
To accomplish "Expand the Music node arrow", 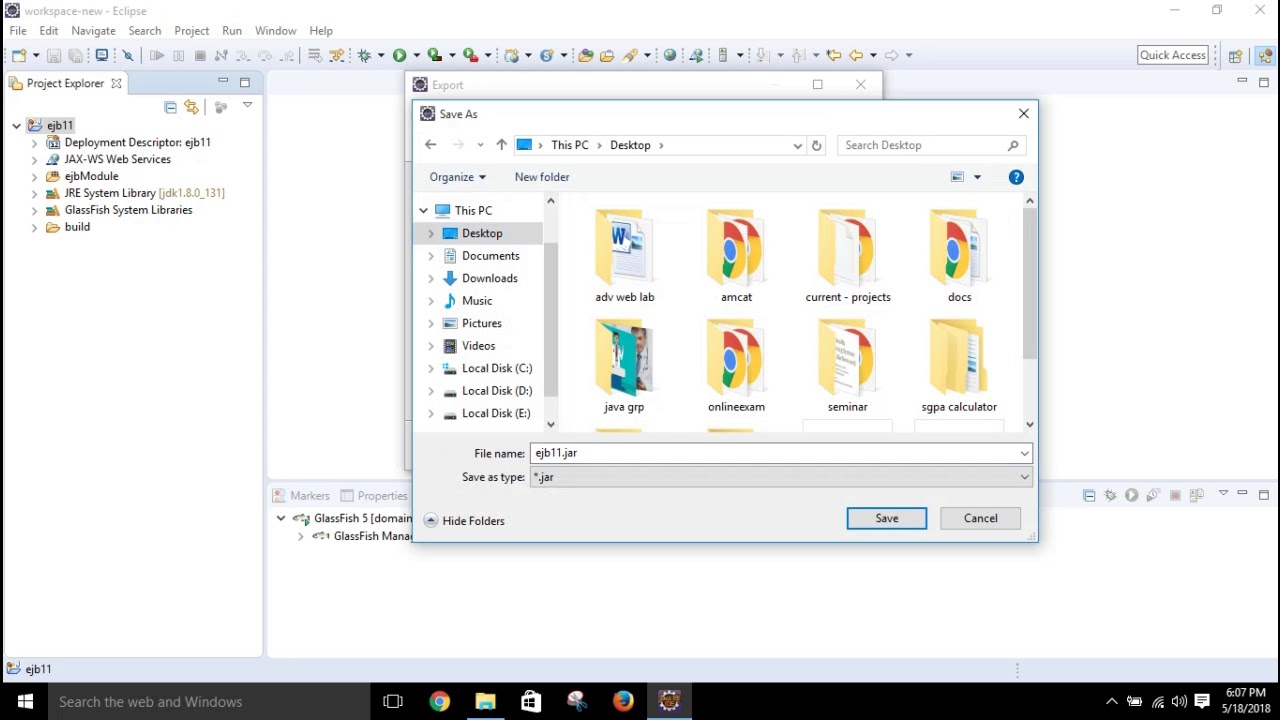I will tap(431, 301).
